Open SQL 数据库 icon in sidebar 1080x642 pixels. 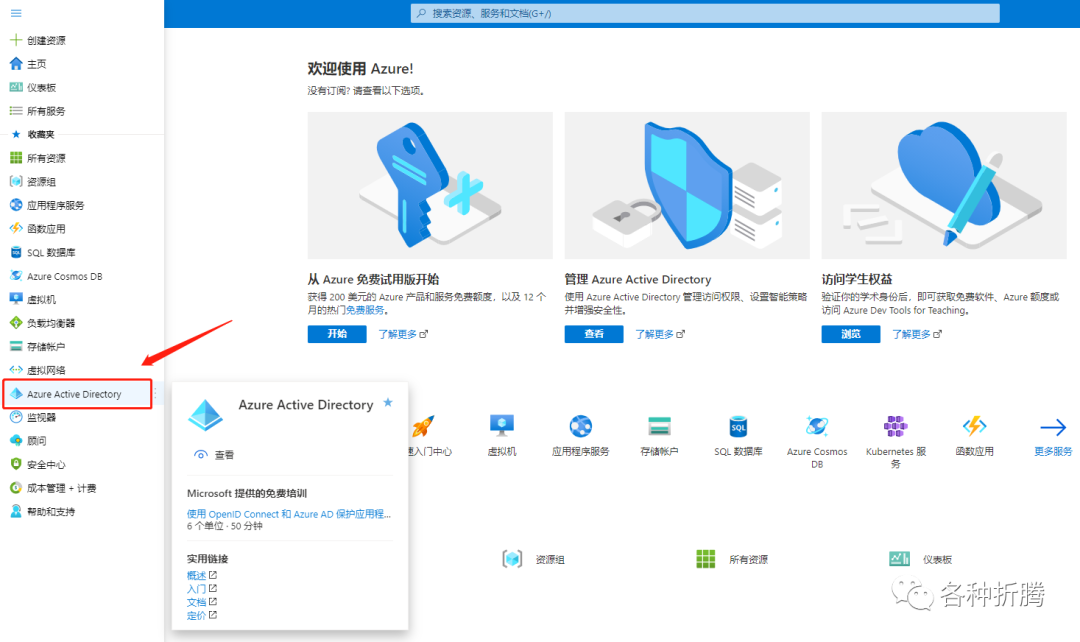coord(16,252)
